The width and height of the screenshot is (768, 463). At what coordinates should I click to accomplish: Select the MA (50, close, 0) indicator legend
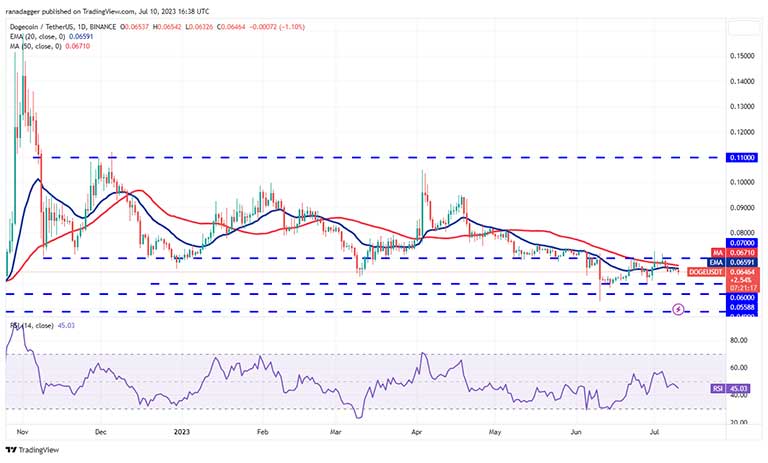pyautogui.click(x=49, y=46)
